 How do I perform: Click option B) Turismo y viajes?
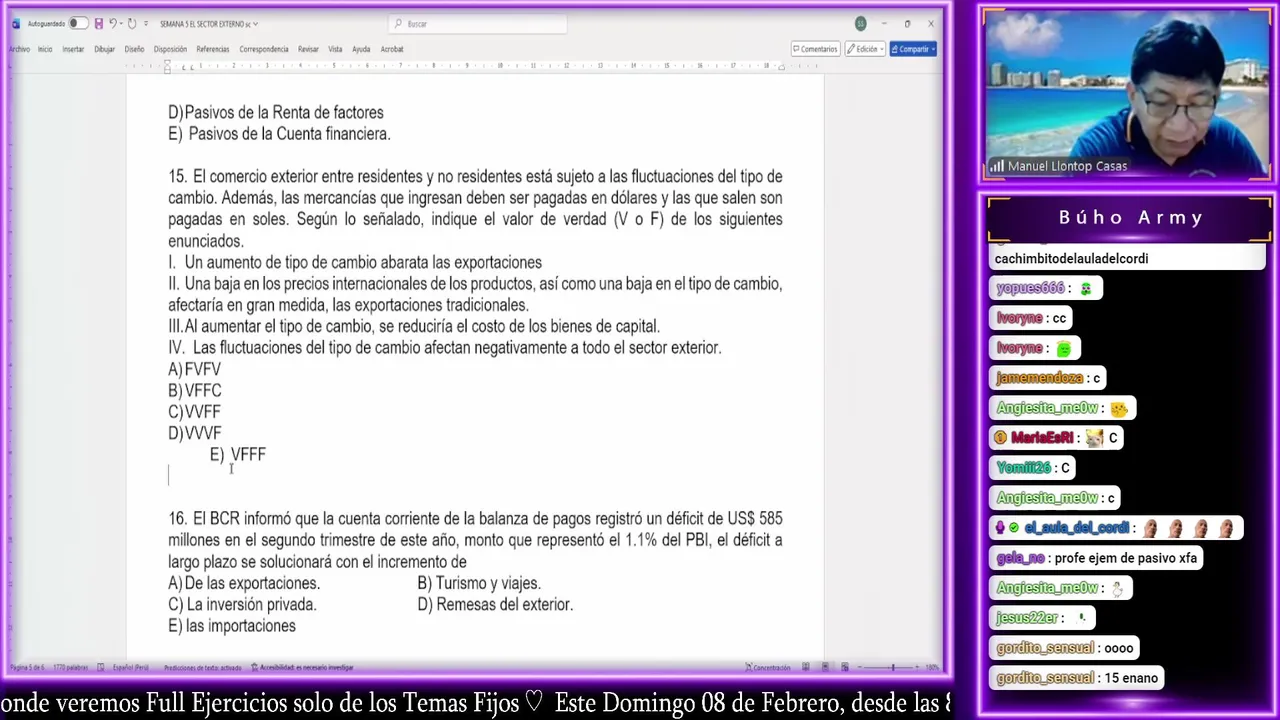tap(478, 583)
